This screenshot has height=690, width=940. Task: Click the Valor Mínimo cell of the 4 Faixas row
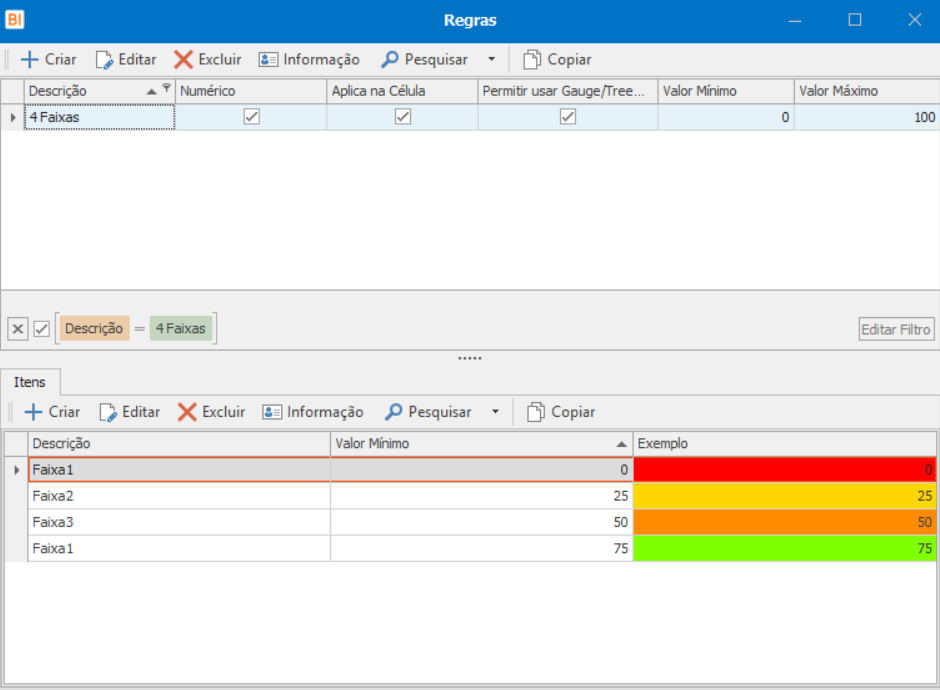[726, 117]
